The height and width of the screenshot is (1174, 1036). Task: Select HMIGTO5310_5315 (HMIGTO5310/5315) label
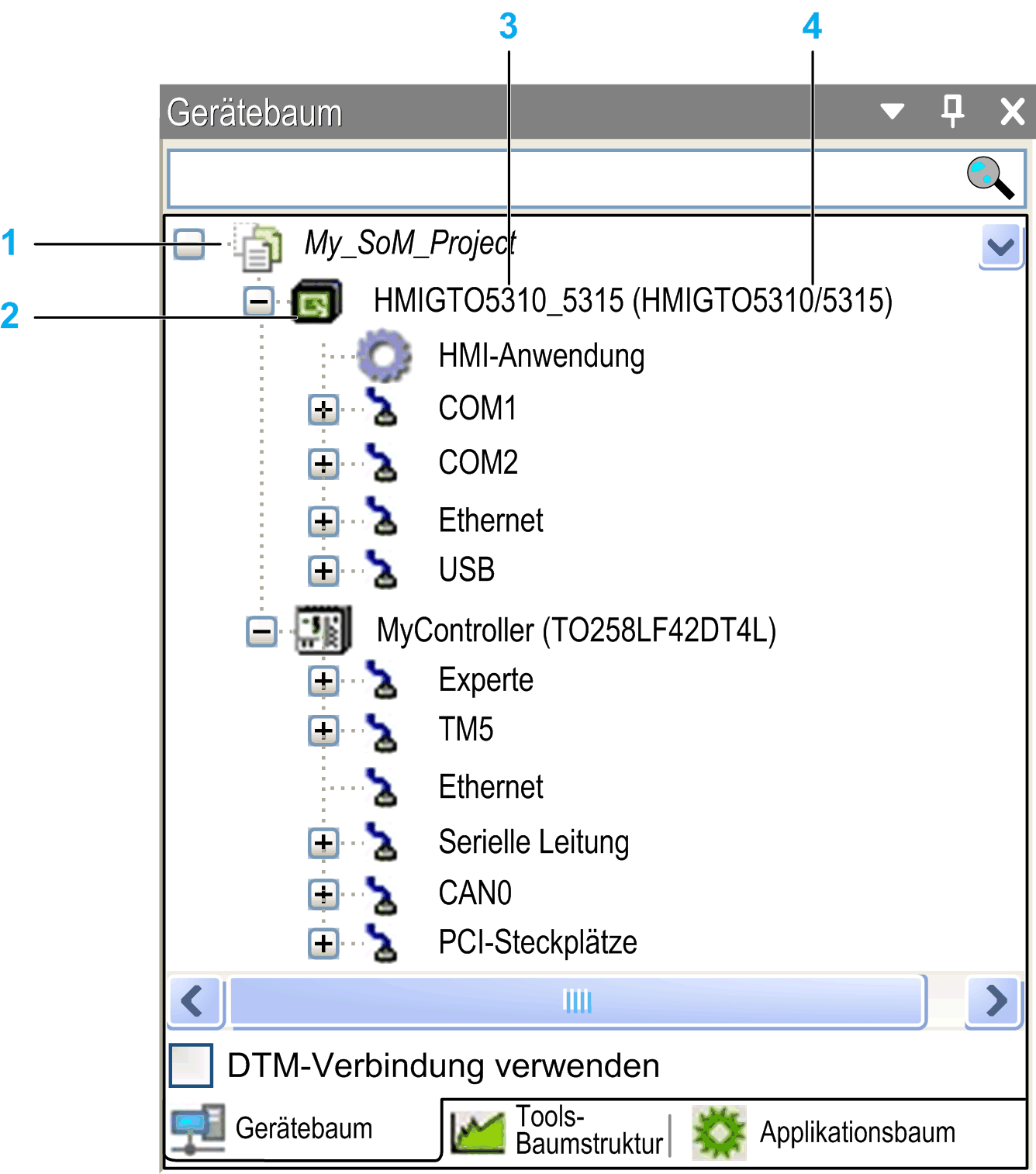[633, 301]
